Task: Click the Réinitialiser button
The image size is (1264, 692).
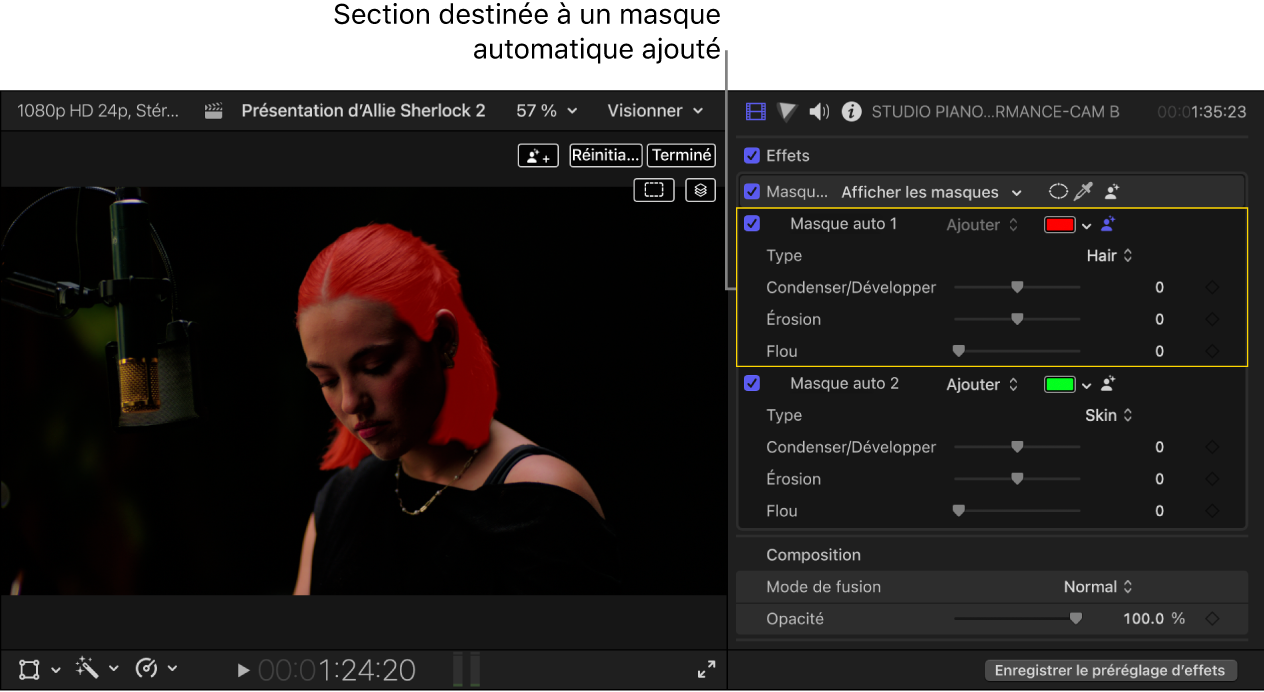Action: point(605,155)
